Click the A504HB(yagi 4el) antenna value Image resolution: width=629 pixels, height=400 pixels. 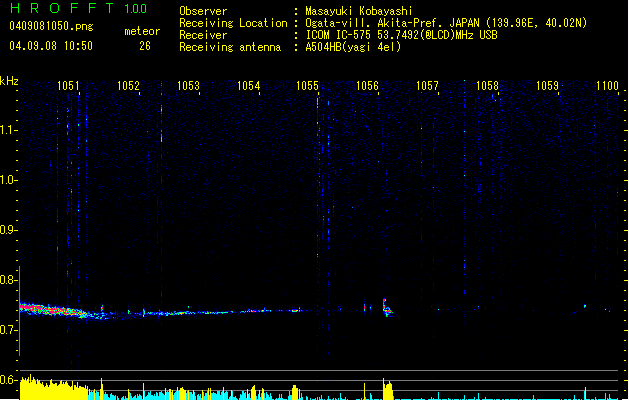coord(353,47)
